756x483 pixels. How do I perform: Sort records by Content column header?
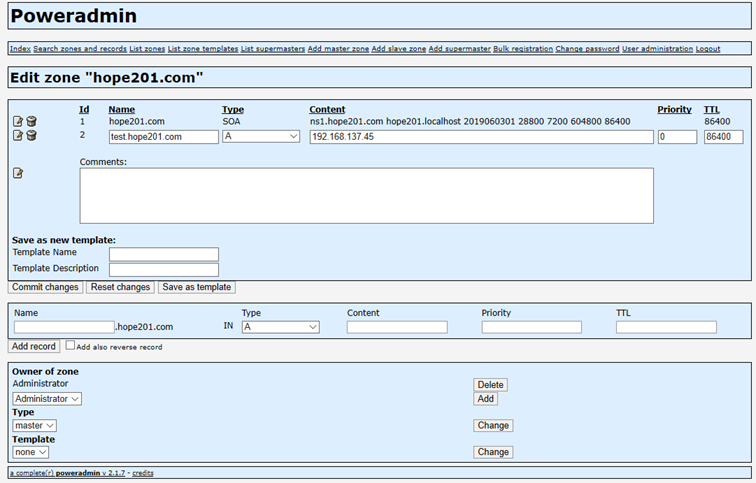click(327, 109)
